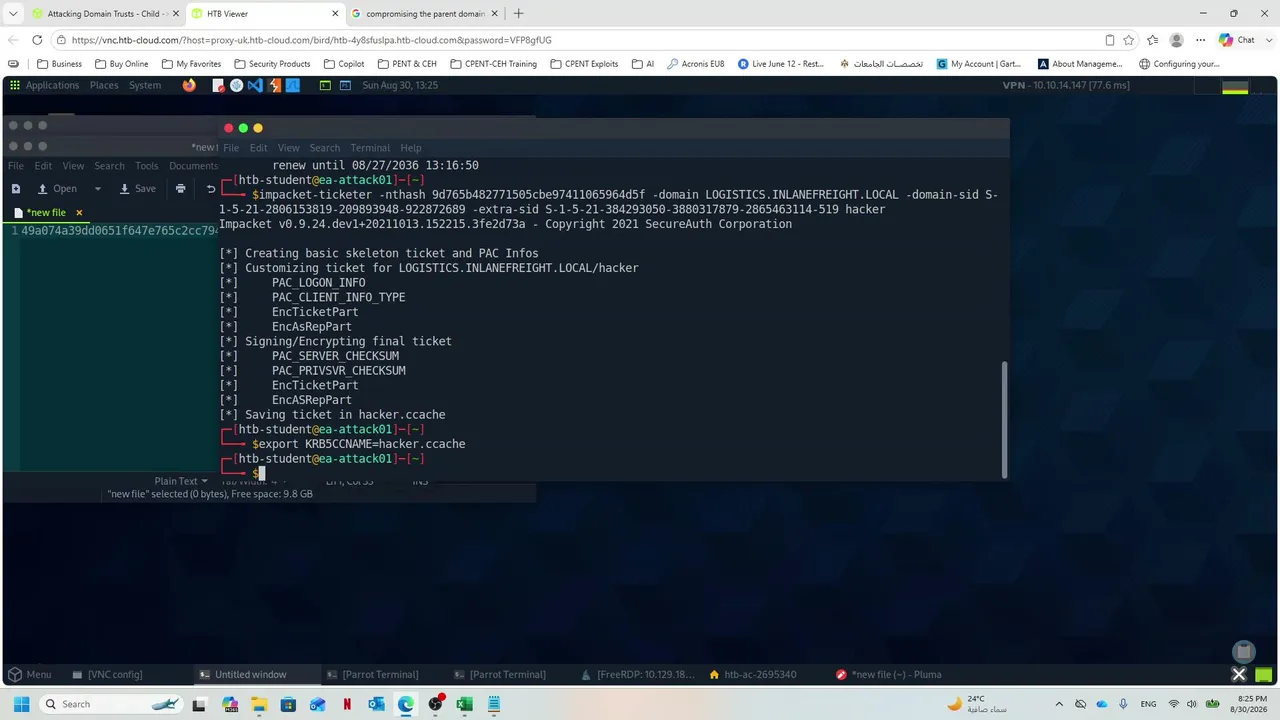
Task: Open the terminal File menu
Action: tap(231, 148)
